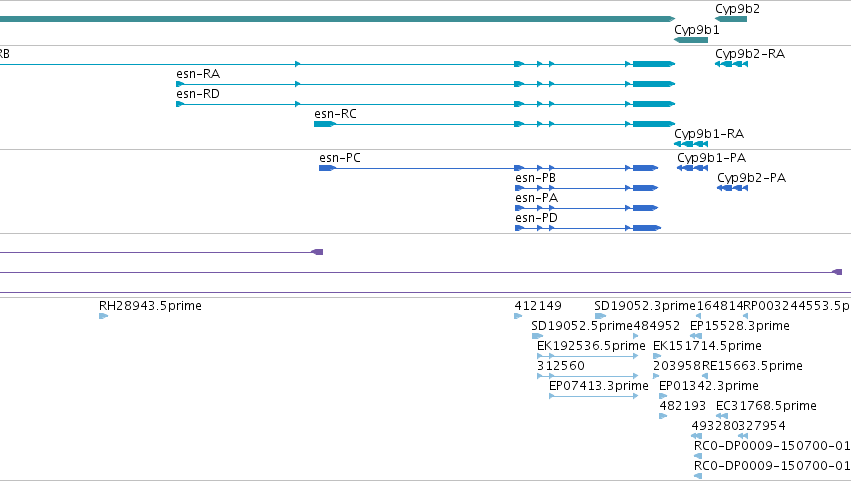Select the EP15528.3prime EST label
This screenshot has width=851, height=481.
coord(739,326)
